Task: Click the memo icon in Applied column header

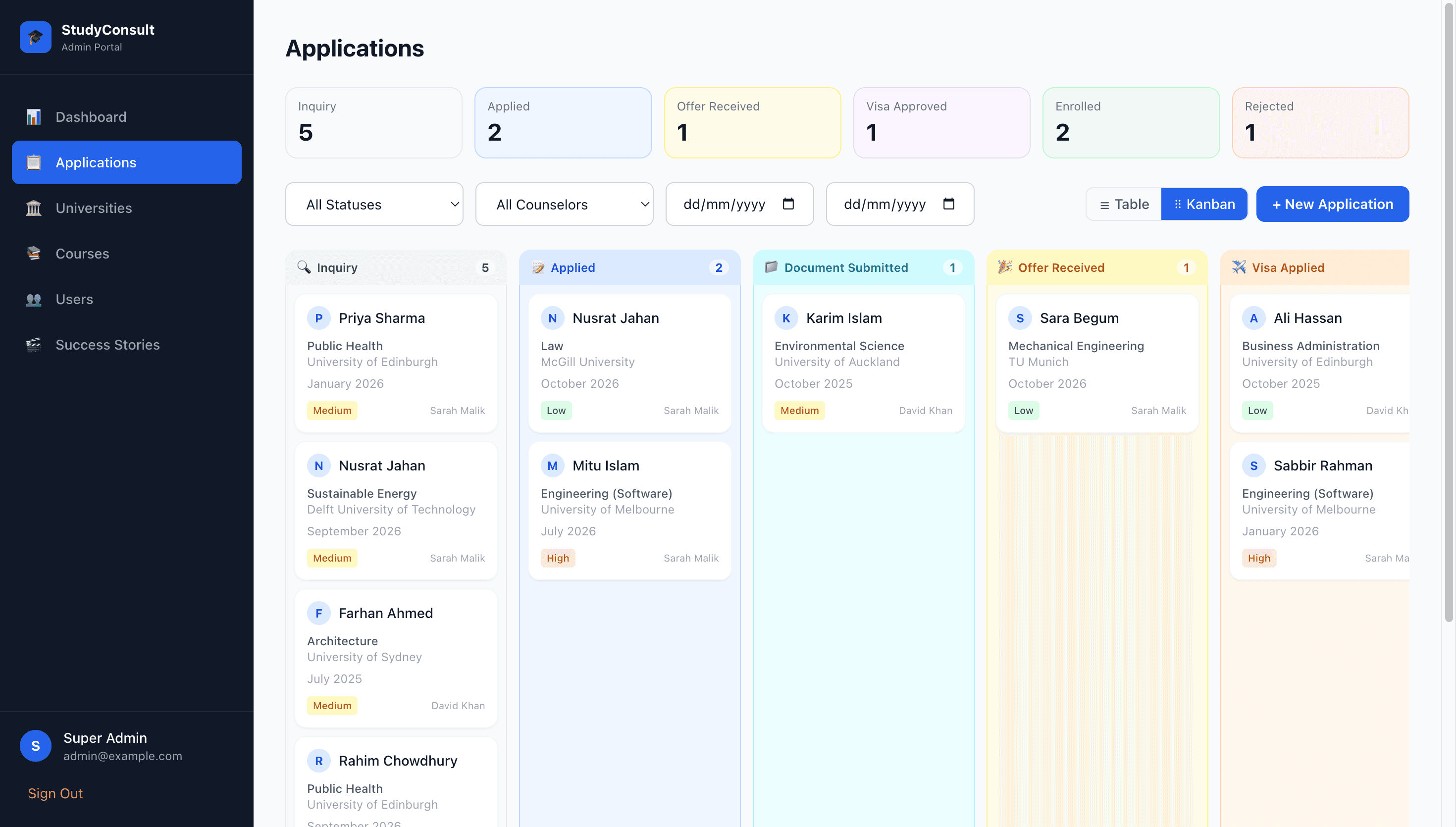Action: [x=538, y=267]
